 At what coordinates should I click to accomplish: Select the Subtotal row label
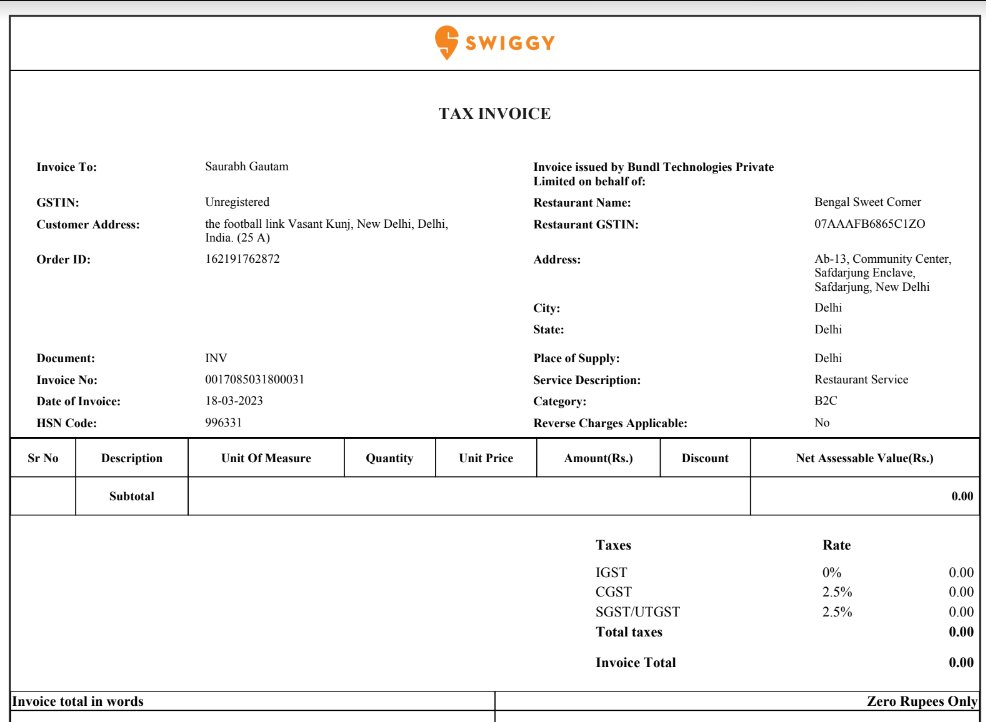131,496
